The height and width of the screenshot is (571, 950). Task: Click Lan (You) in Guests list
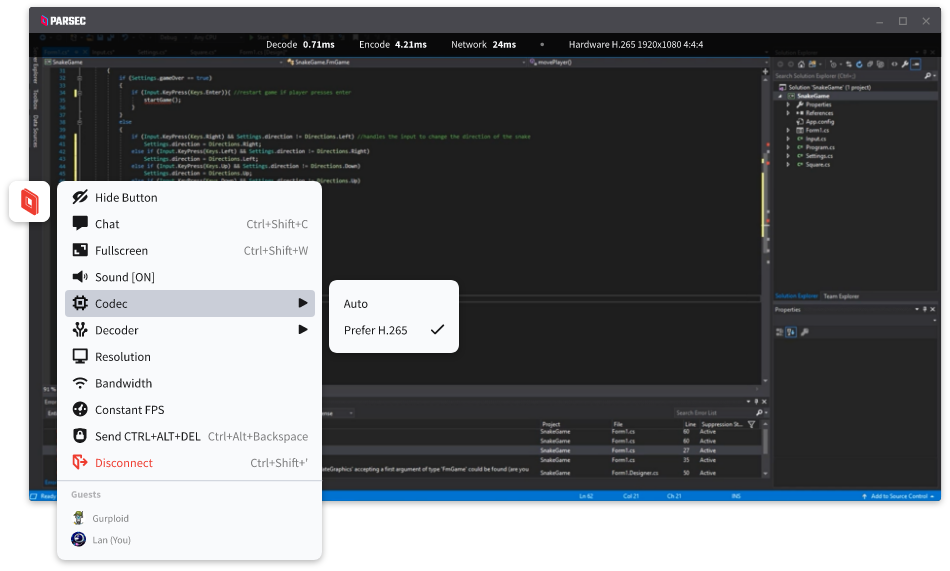111,539
